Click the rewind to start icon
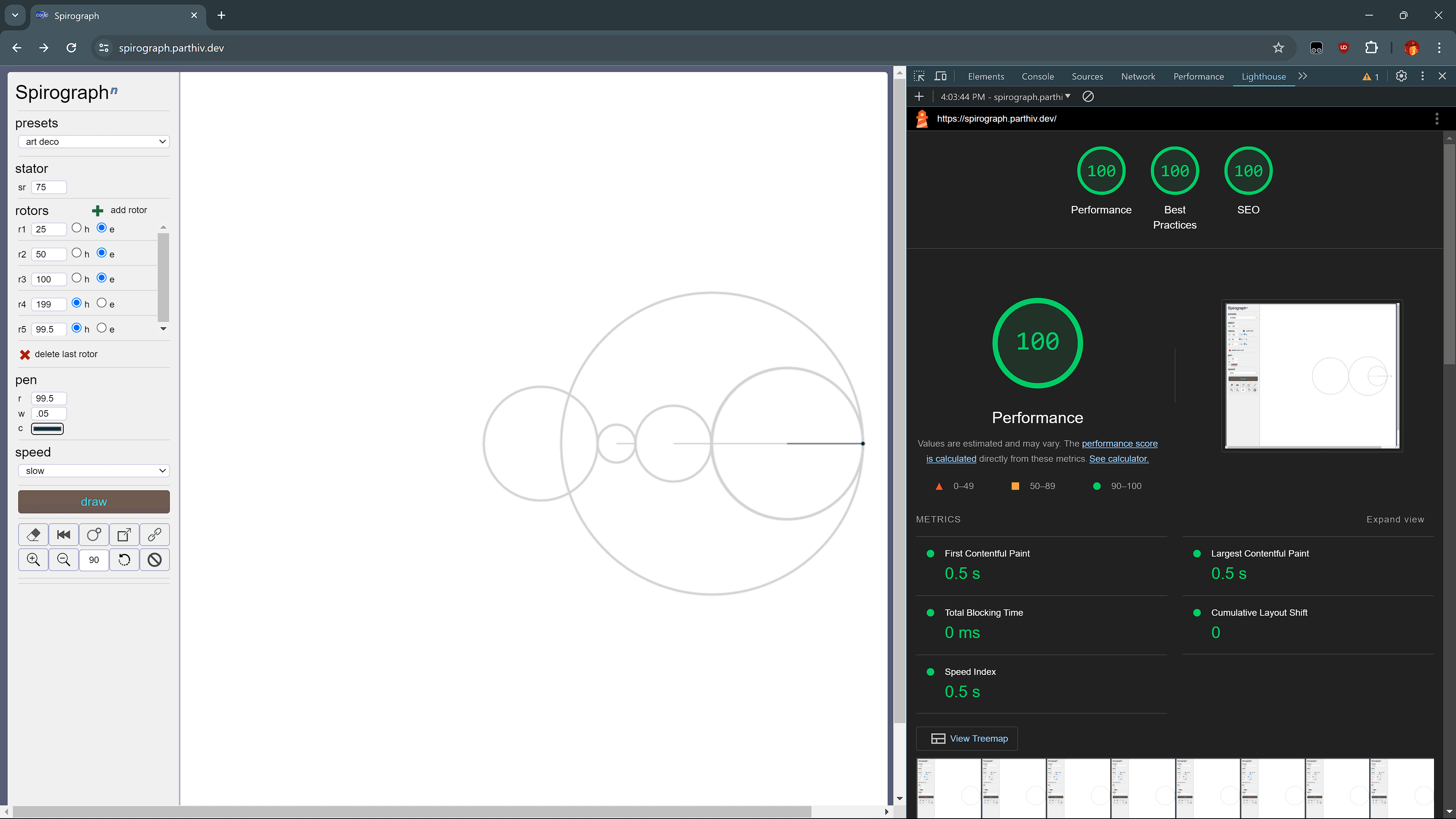The height and width of the screenshot is (819, 1456). click(x=63, y=534)
